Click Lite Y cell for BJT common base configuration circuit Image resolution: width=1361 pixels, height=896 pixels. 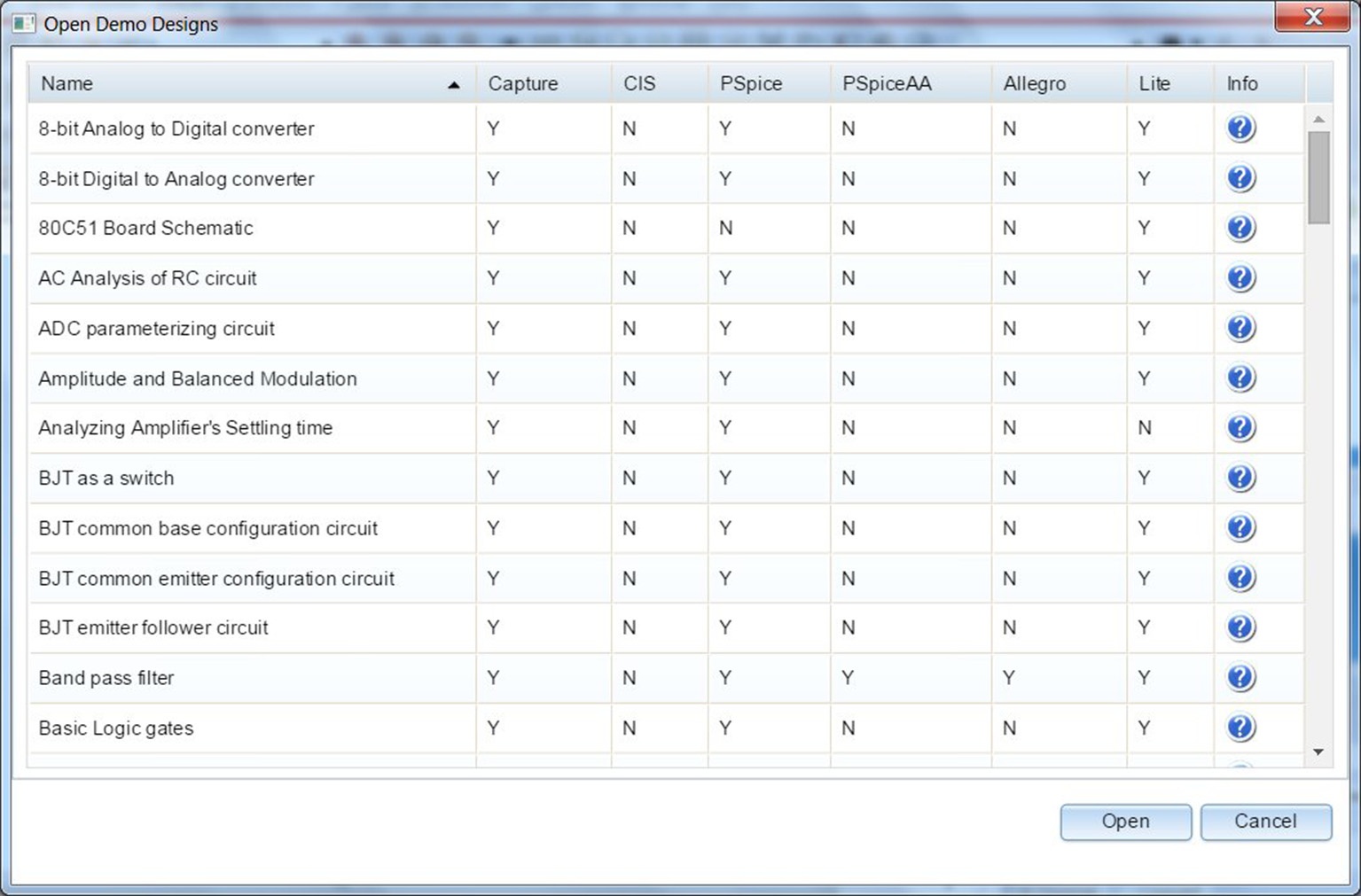1170,528
